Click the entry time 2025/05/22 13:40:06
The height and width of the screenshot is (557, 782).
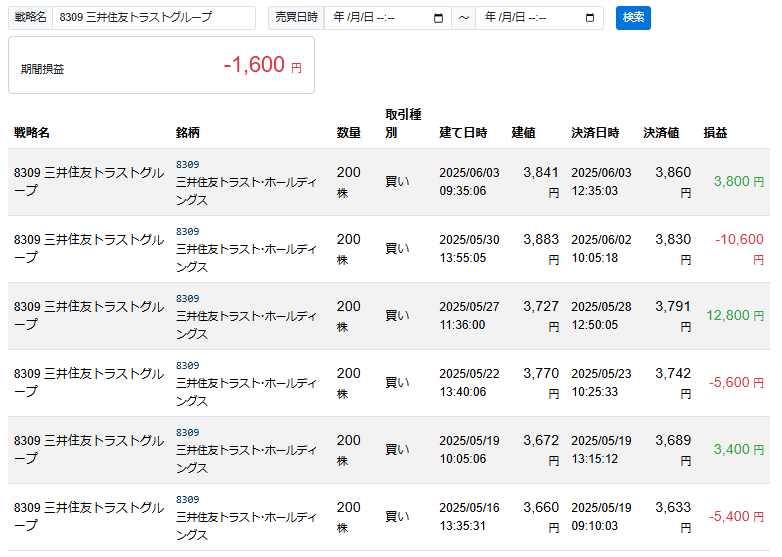point(469,382)
